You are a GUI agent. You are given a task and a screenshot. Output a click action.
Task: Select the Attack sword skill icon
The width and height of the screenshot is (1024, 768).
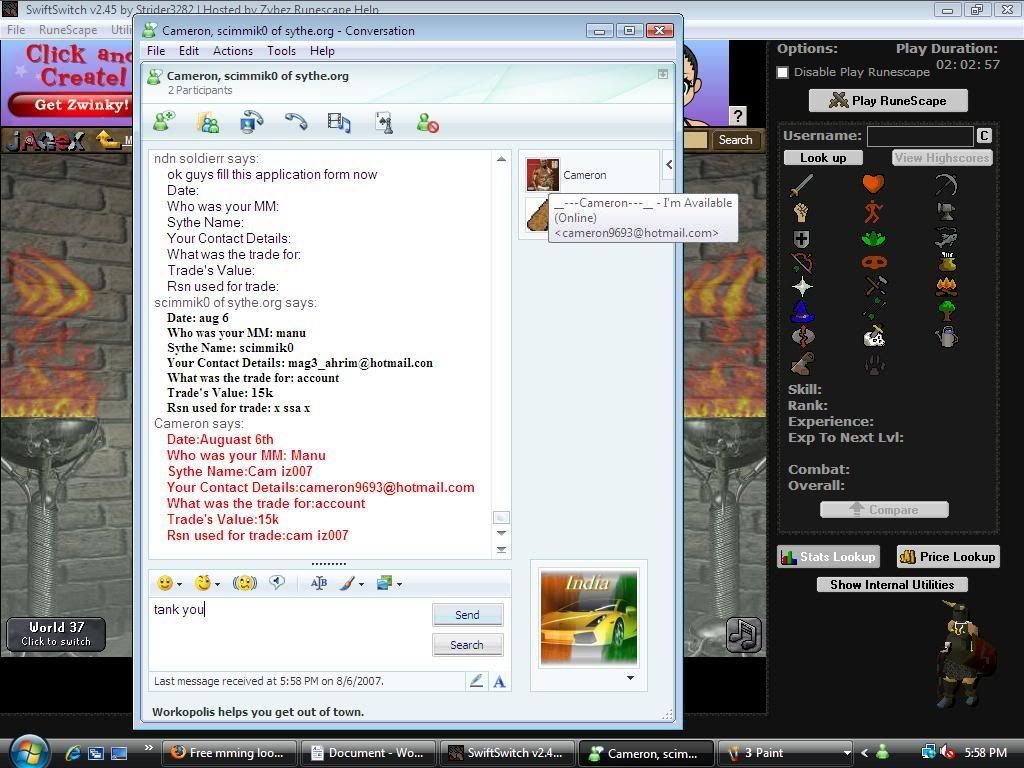801,185
